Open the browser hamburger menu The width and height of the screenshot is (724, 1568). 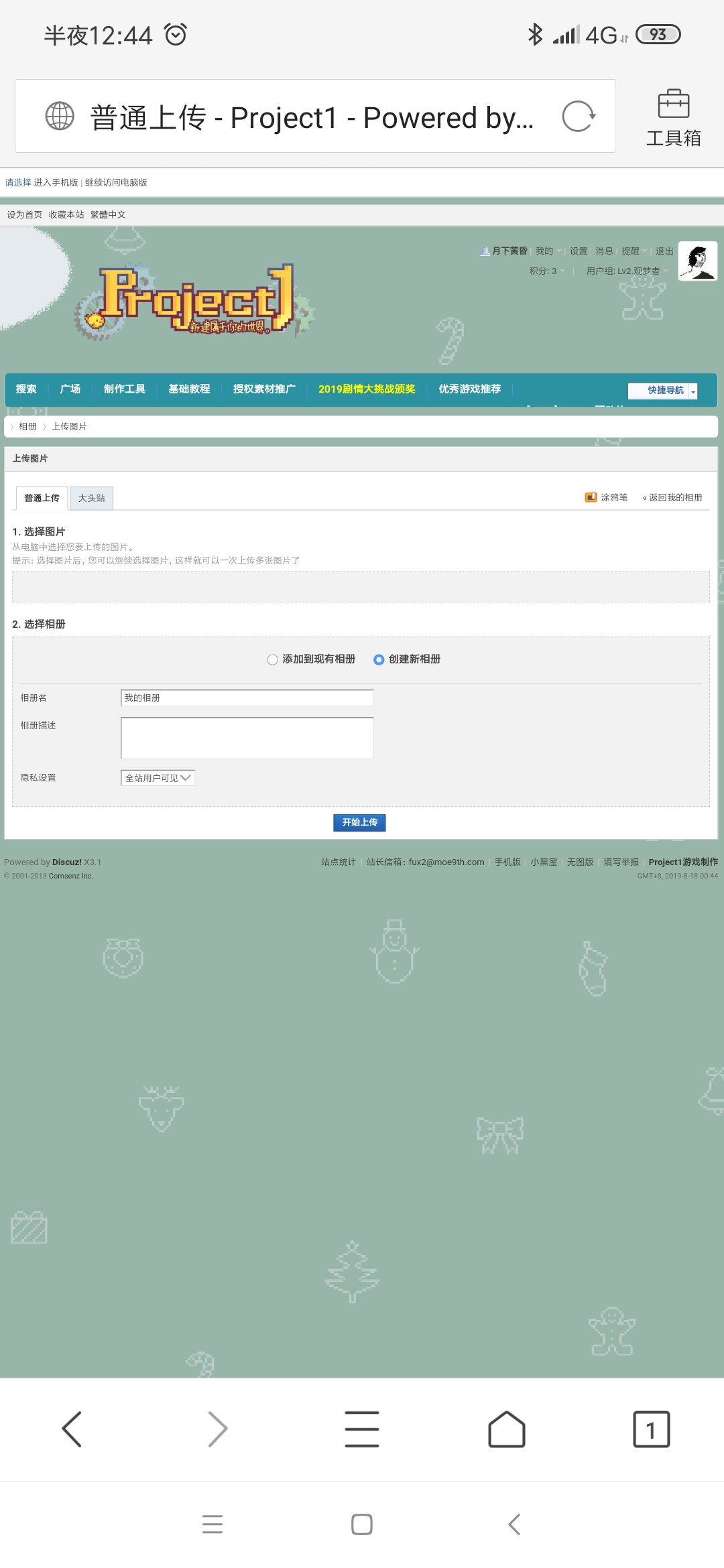click(362, 1429)
